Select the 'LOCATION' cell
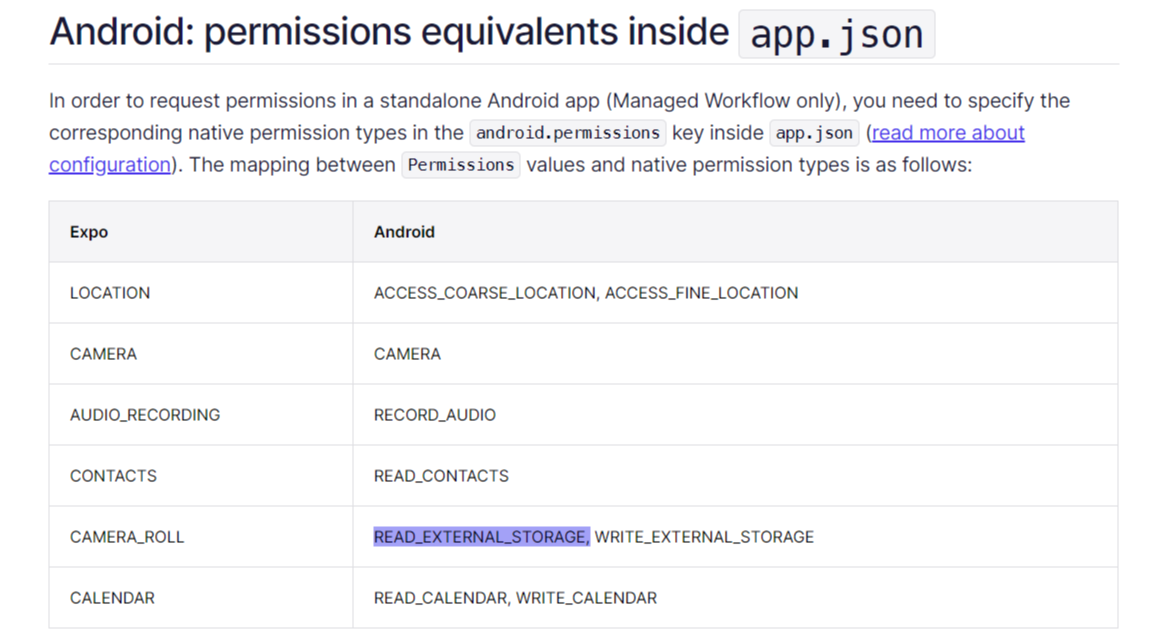This screenshot has width=1152, height=633. coord(201,293)
